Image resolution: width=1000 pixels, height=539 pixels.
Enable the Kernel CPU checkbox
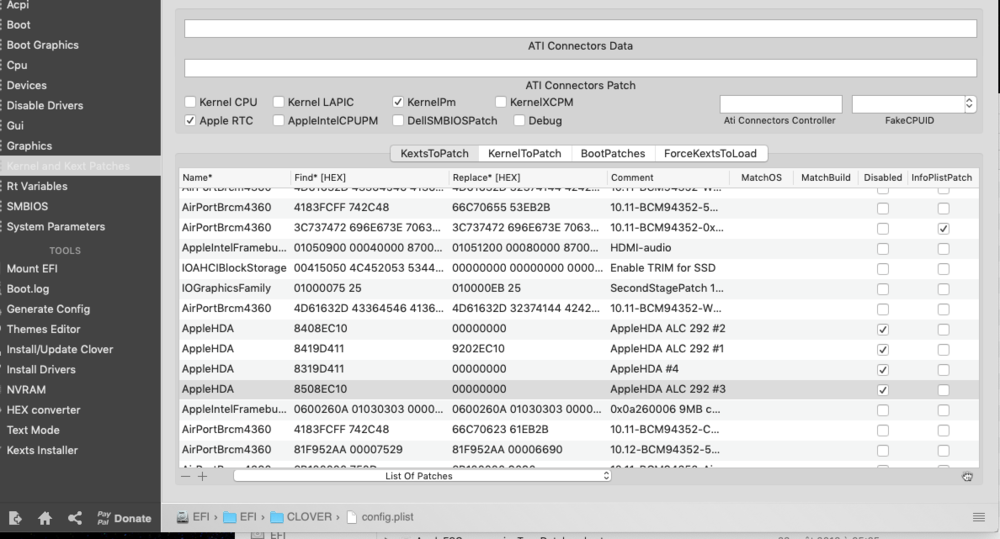(191, 102)
